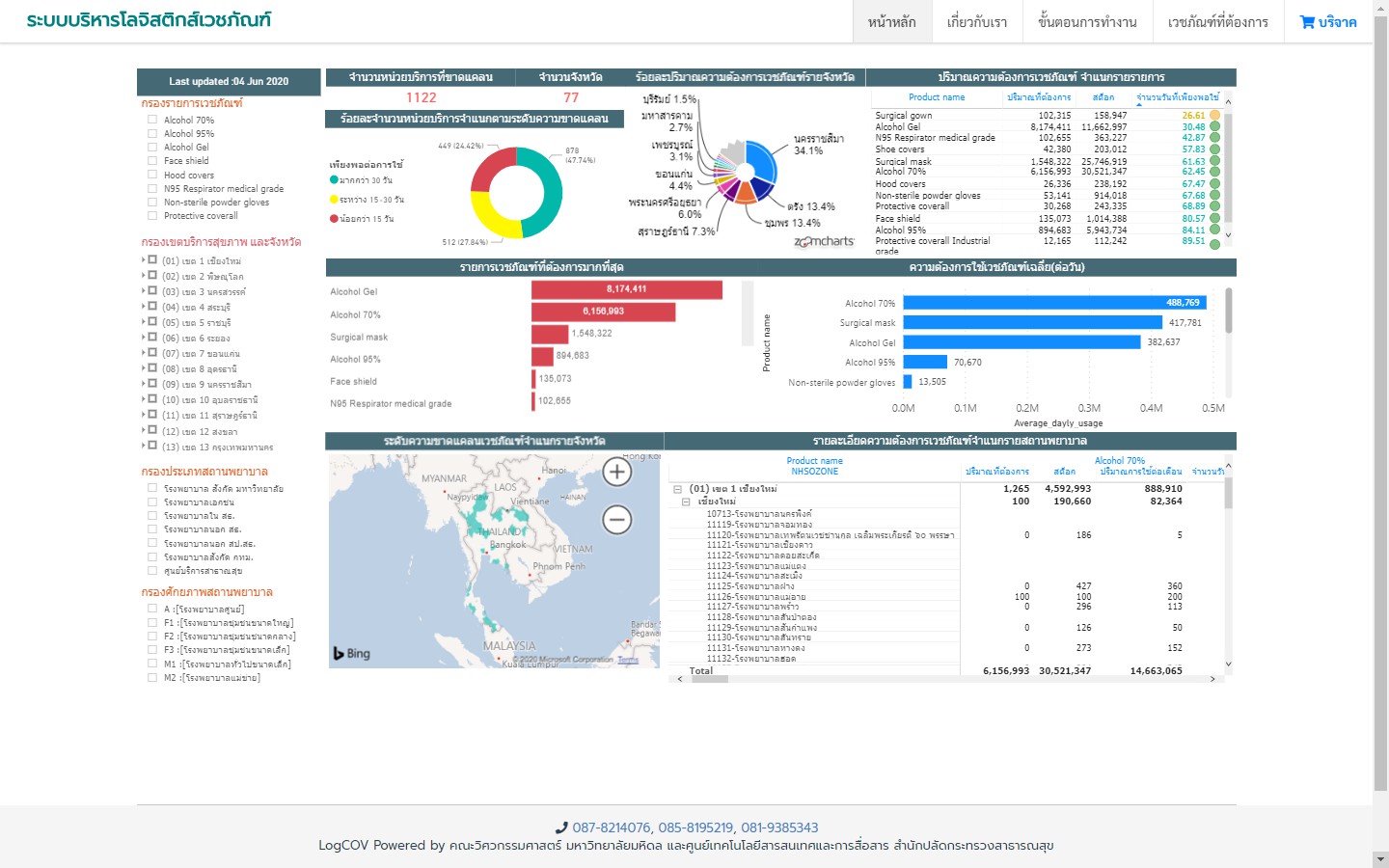Expand the (02) เขต 2 พิษณุโลก tree node
This screenshot has width=1389, height=868.
(144, 276)
